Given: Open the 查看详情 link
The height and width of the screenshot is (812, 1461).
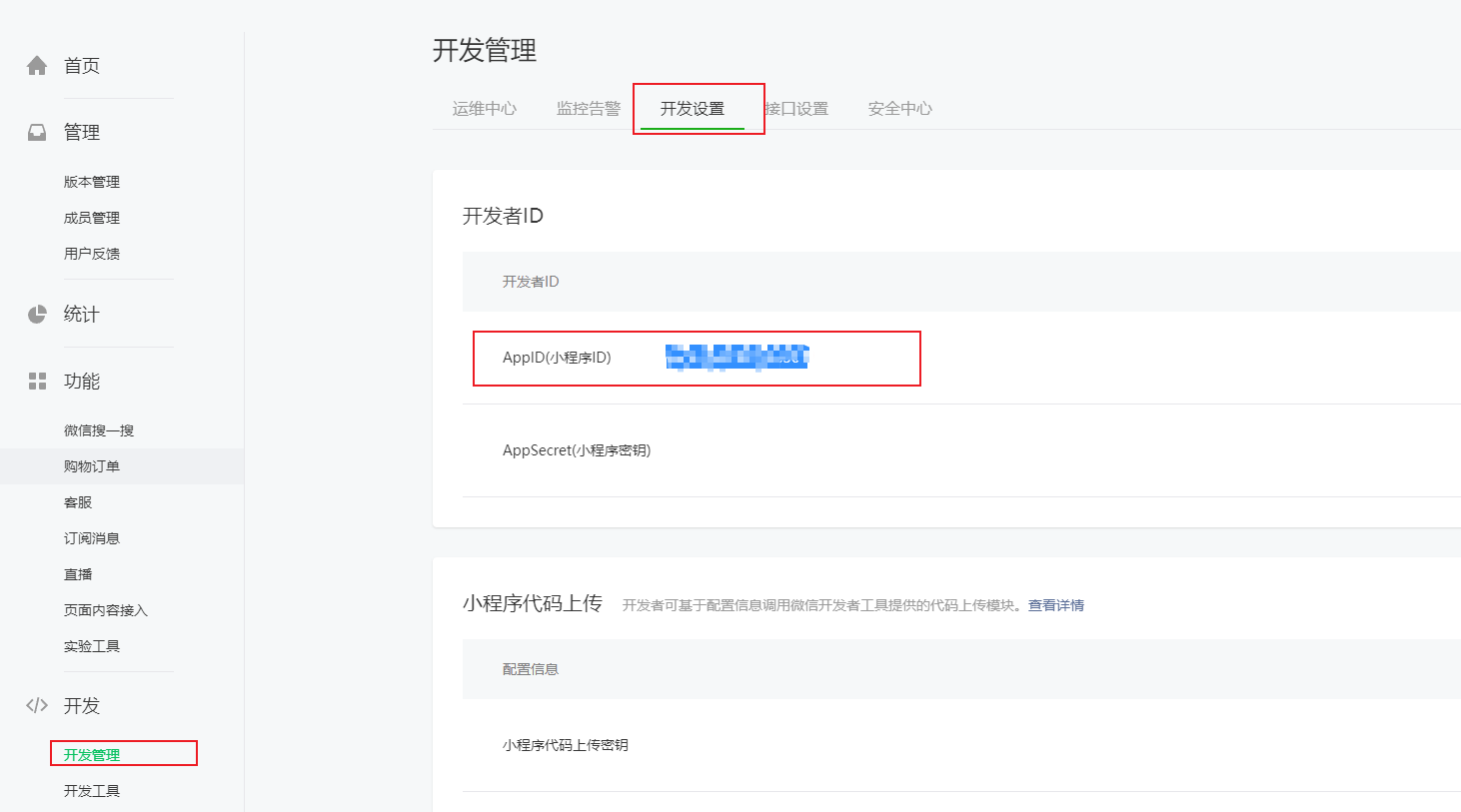Looking at the screenshot, I should 1056,605.
